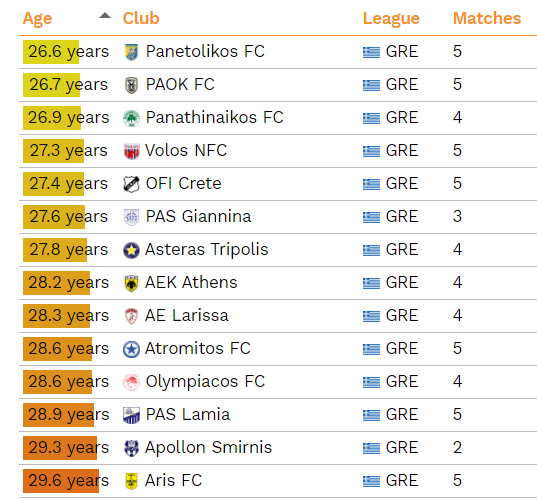537x499 pixels.
Task: Select the Club column header
Action: (x=141, y=18)
